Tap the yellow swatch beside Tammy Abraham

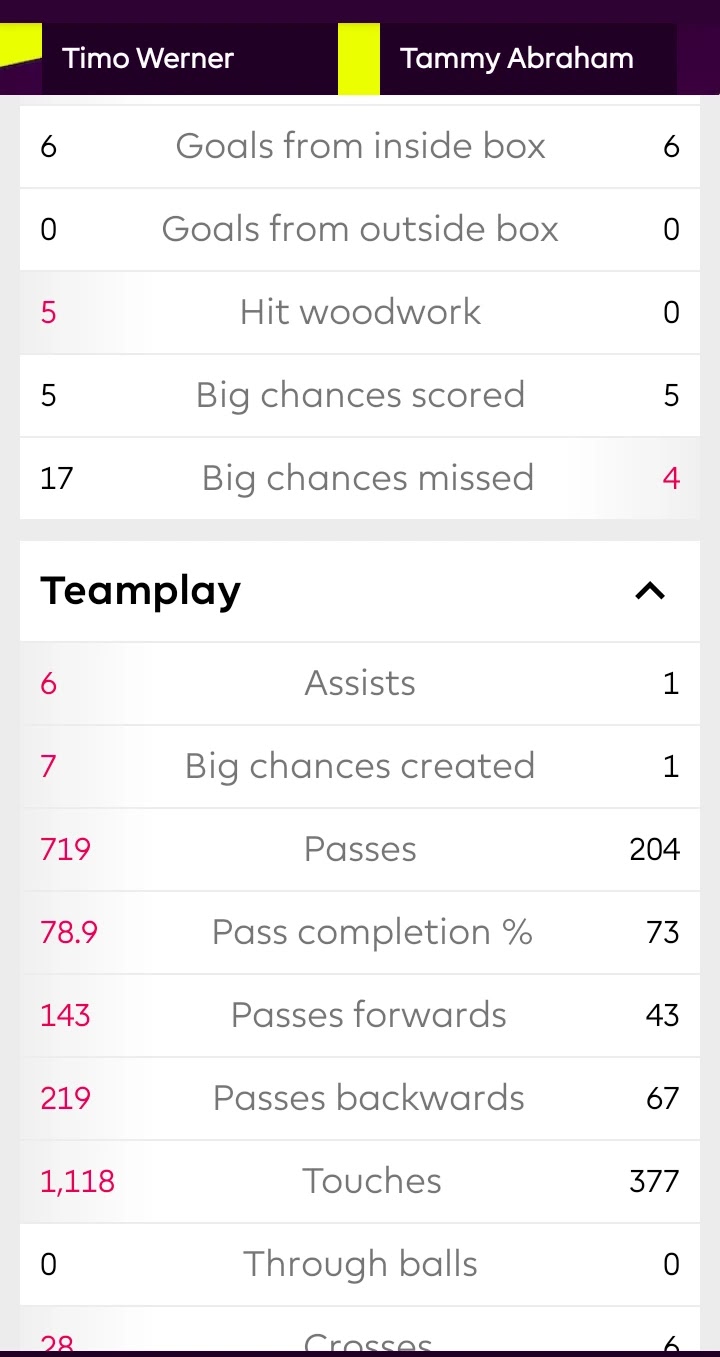coord(359,58)
